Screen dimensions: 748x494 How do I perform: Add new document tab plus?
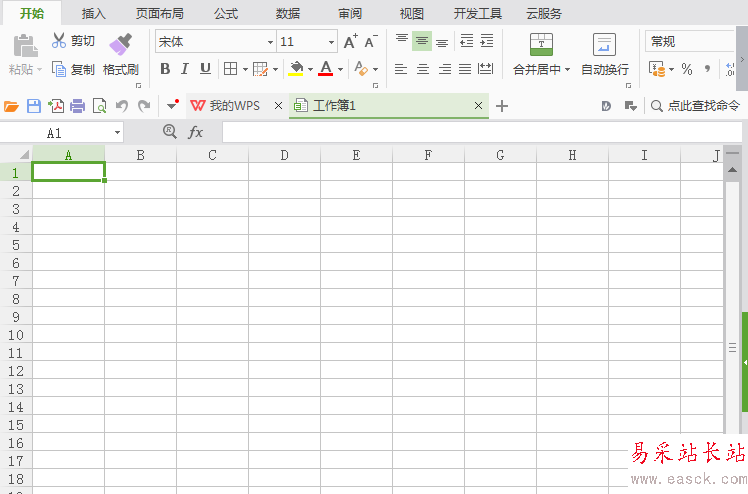pos(502,106)
